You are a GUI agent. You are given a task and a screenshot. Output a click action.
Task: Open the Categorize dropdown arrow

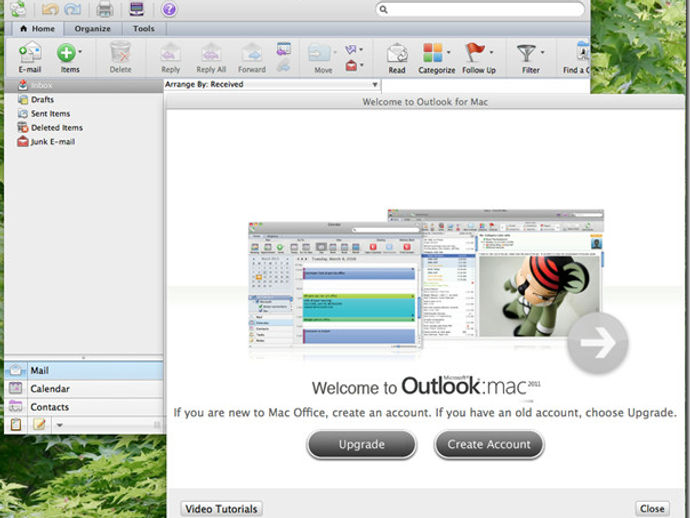coord(448,52)
